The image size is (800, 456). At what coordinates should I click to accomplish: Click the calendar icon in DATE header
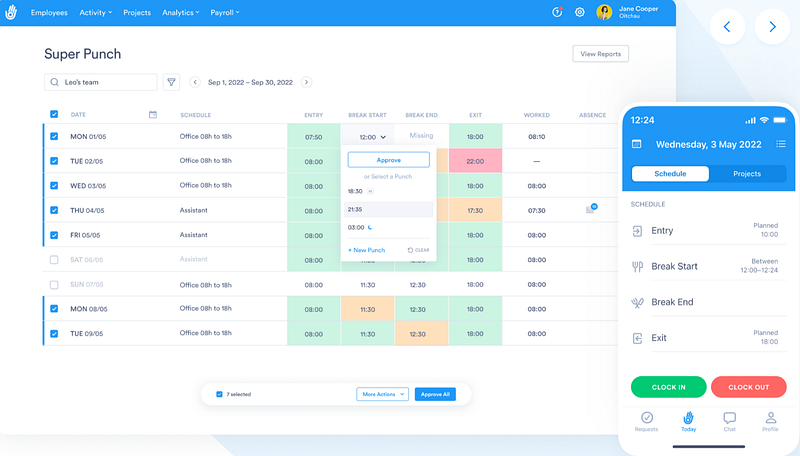pyautogui.click(x=153, y=115)
